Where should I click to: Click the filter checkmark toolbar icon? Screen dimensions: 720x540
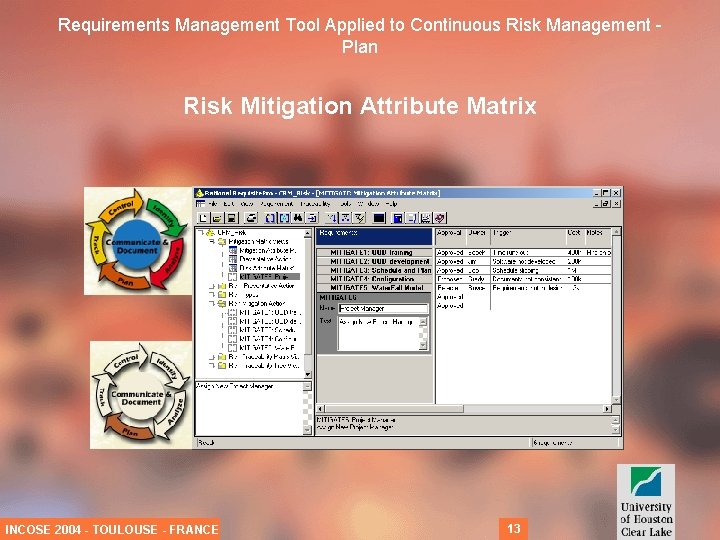tap(360, 218)
